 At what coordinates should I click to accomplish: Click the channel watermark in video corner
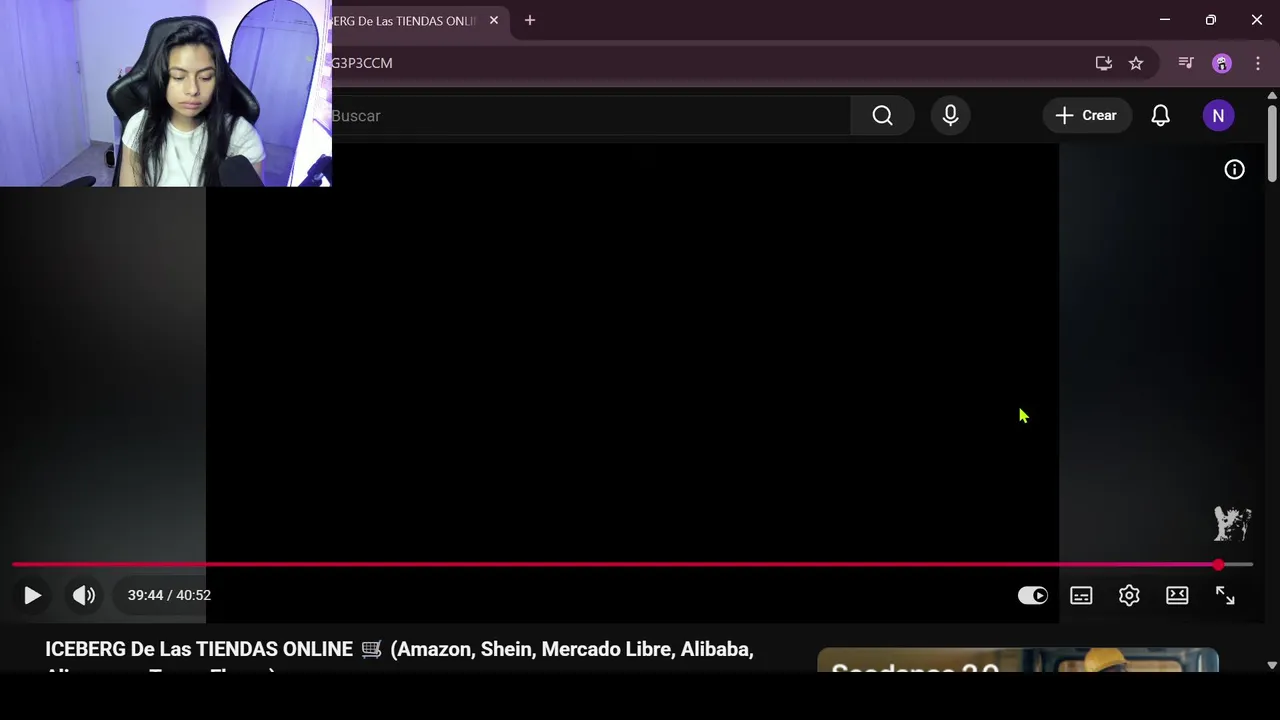[x=1233, y=523]
